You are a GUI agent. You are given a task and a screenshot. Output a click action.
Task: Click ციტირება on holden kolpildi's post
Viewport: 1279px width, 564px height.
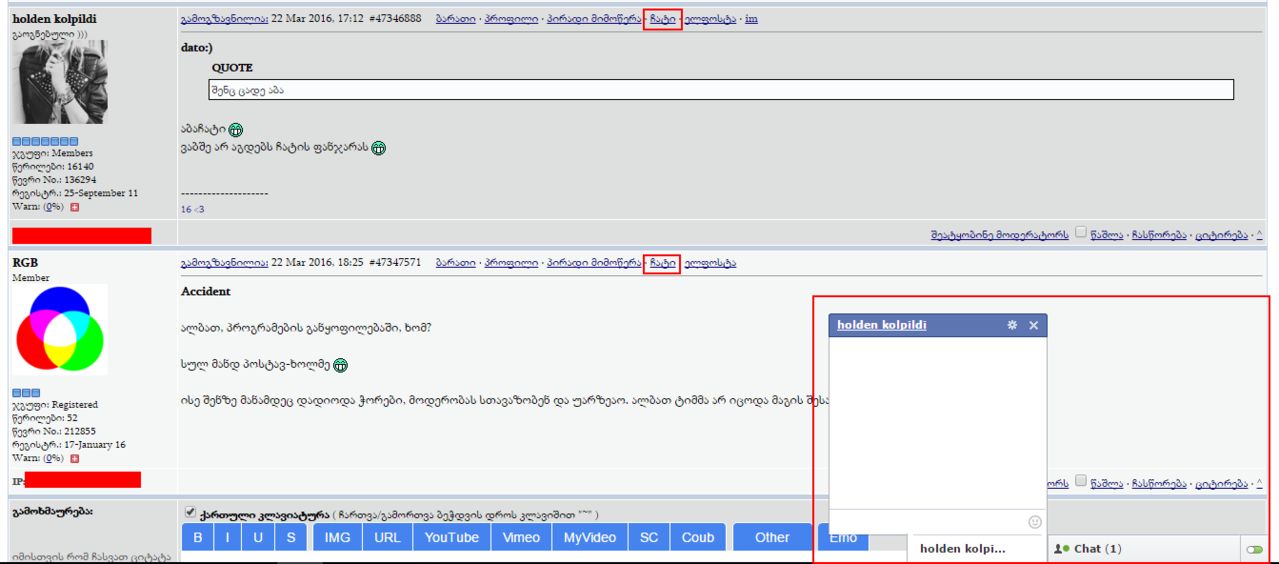[1221, 234]
